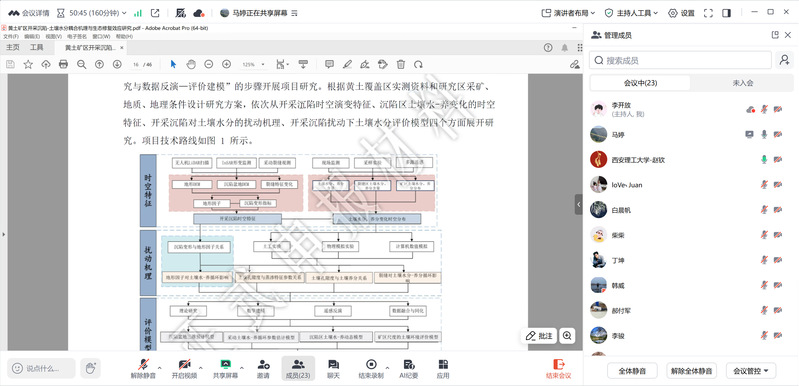Click add member icon beside search
The width and height of the screenshot is (799, 386).
(784, 60)
